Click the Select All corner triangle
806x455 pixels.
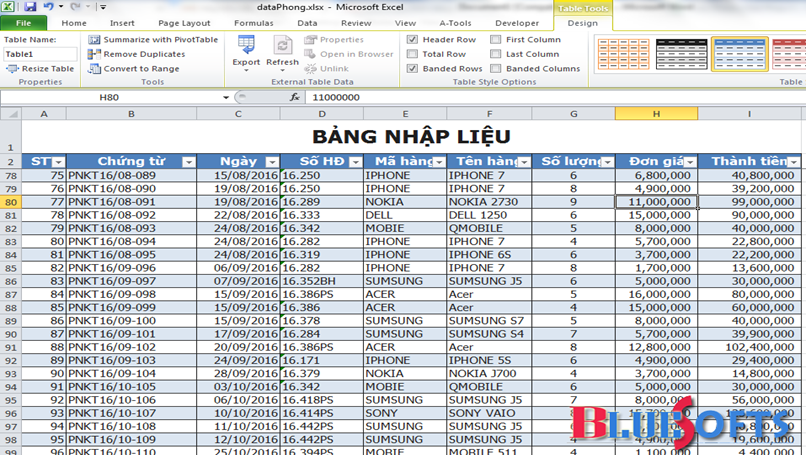(11, 114)
